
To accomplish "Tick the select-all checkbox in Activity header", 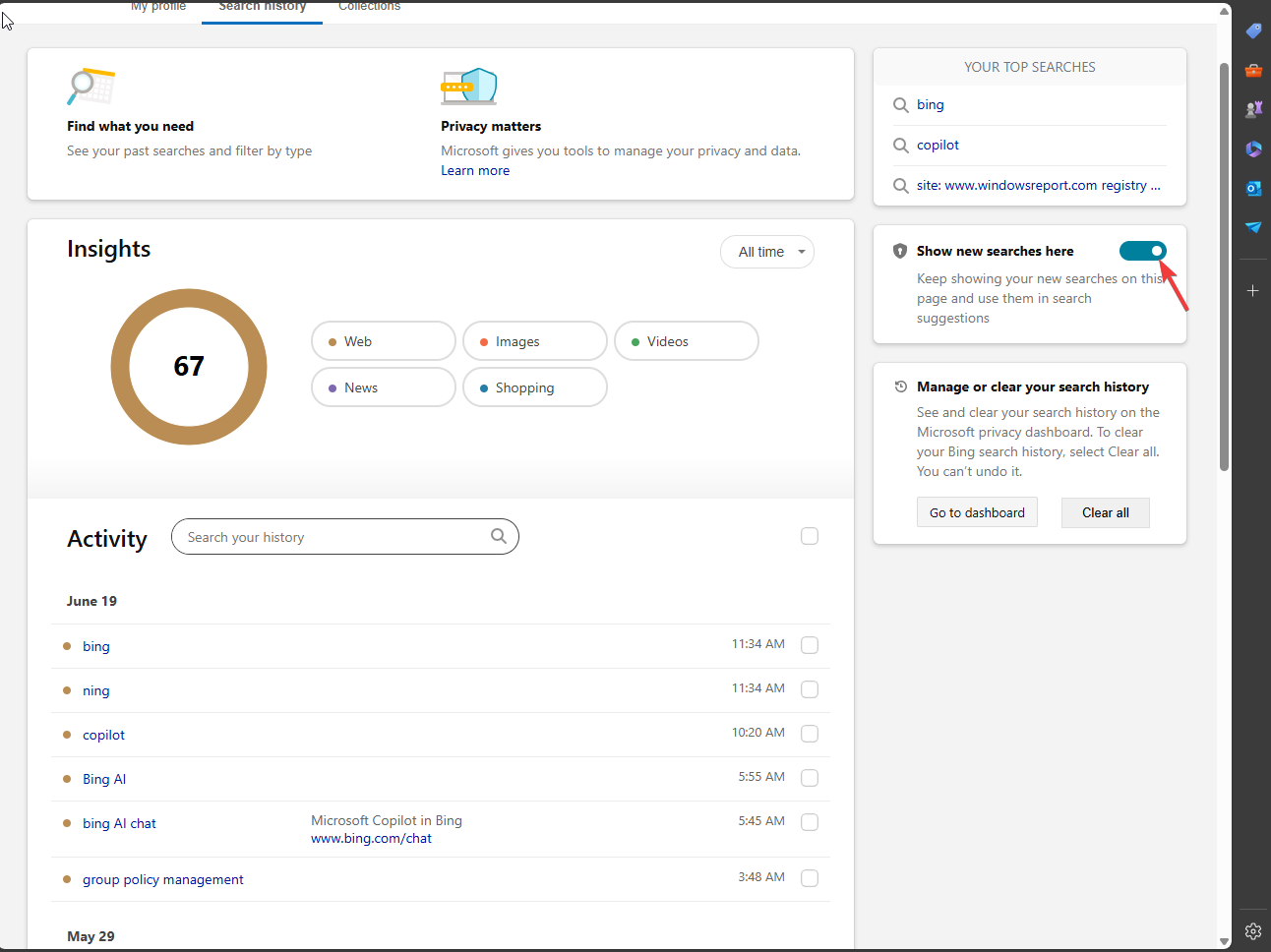I will 810,536.
